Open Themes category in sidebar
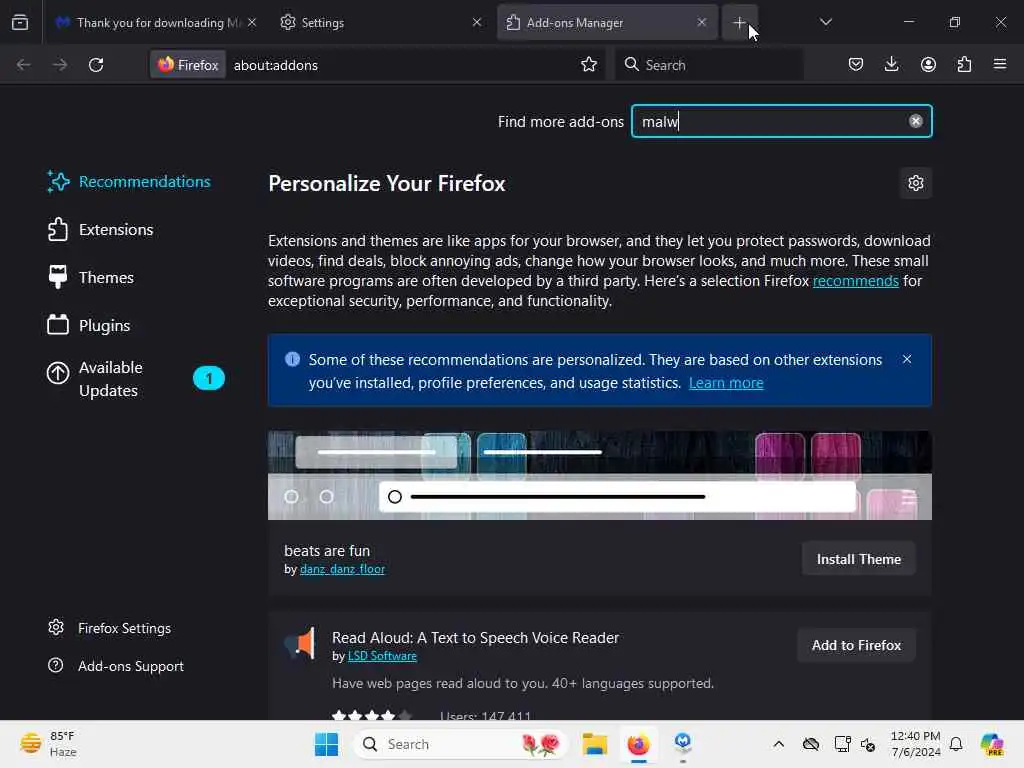The image size is (1024, 768). (90, 278)
